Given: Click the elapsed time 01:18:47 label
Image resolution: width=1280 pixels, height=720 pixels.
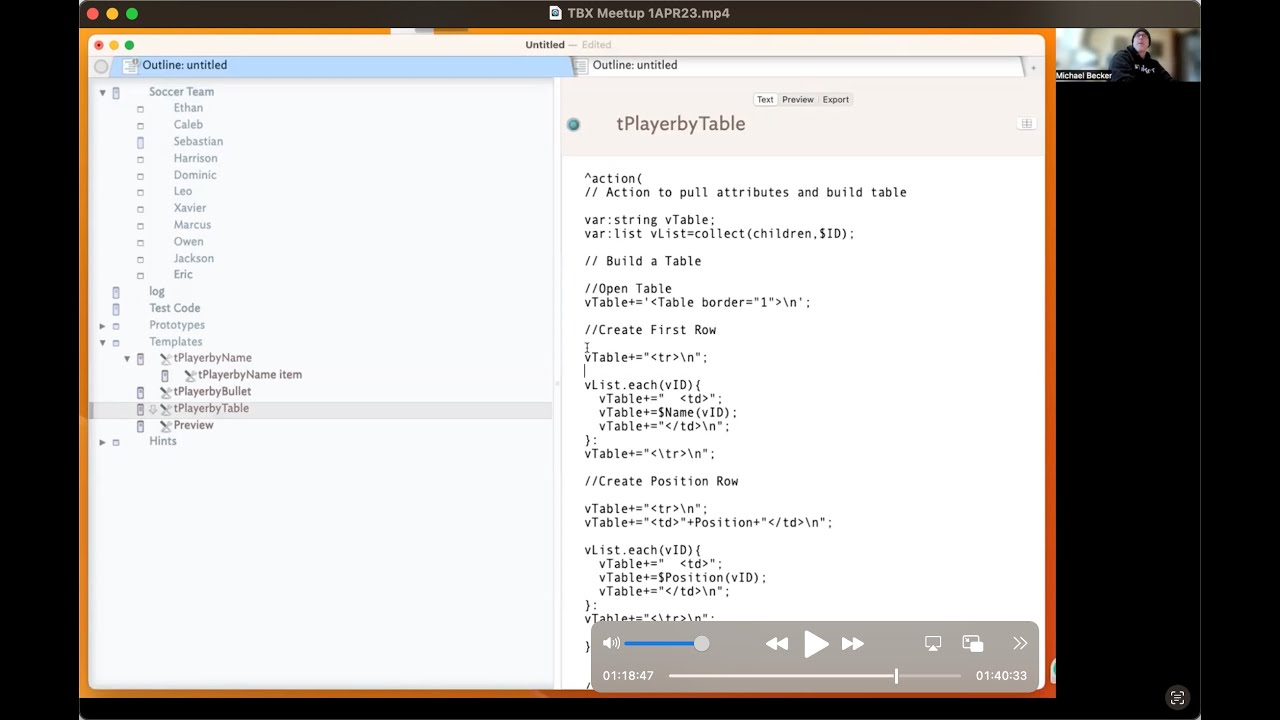Looking at the screenshot, I should (628, 676).
